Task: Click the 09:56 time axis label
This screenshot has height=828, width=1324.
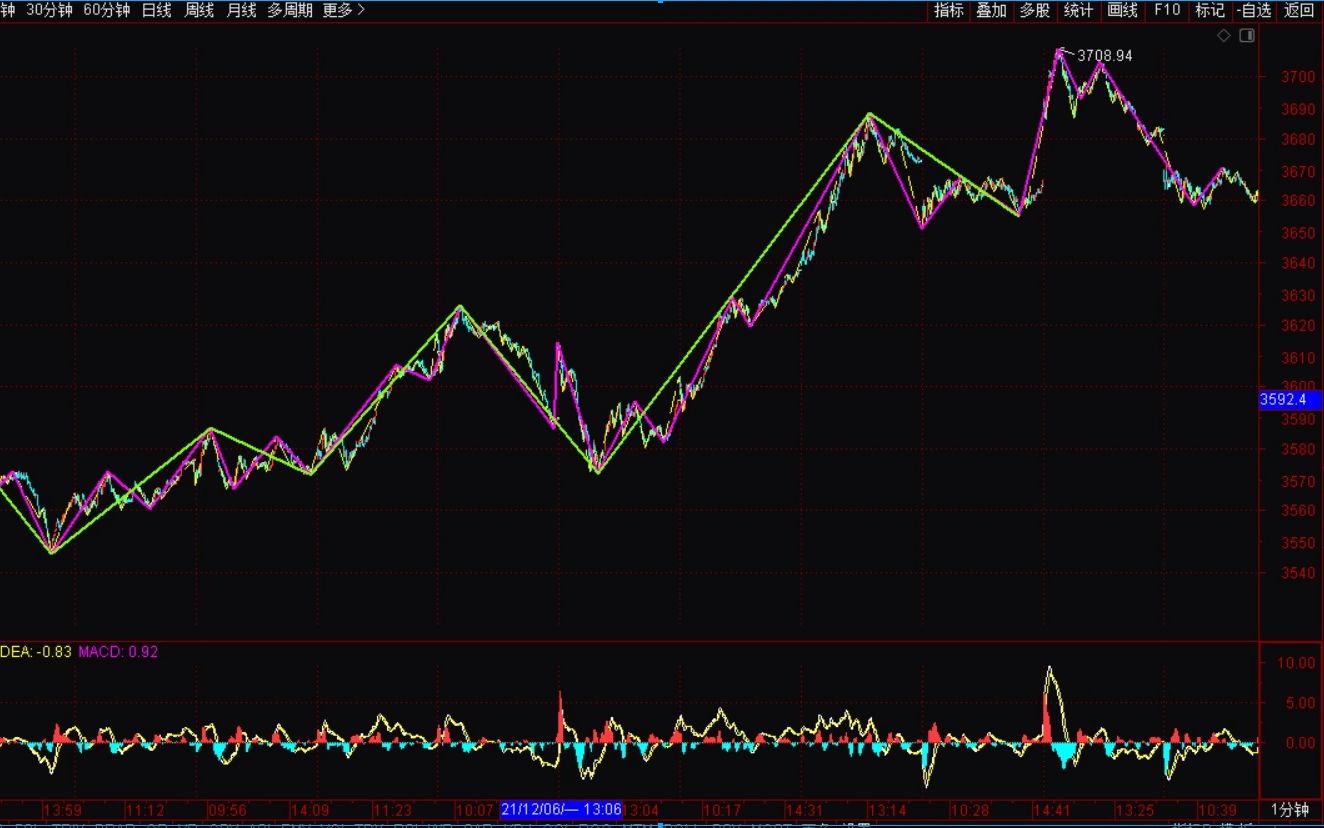Action: [x=227, y=809]
